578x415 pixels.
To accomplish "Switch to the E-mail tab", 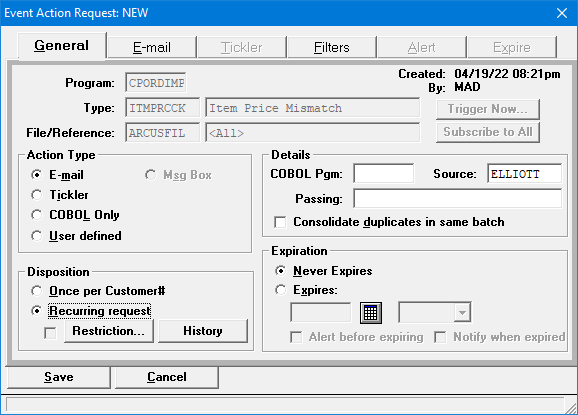I will [152, 47].
